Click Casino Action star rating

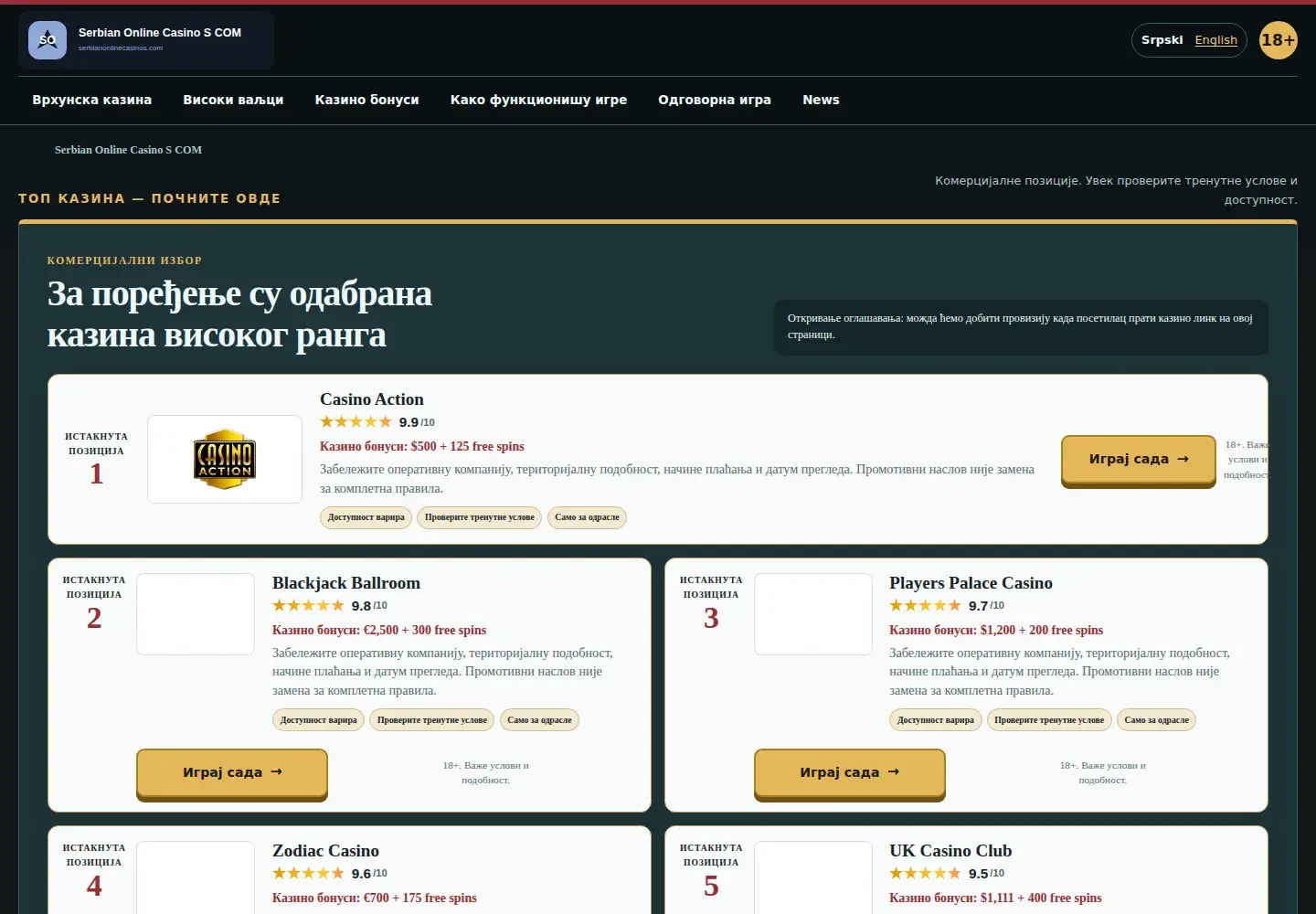[356, 422]
